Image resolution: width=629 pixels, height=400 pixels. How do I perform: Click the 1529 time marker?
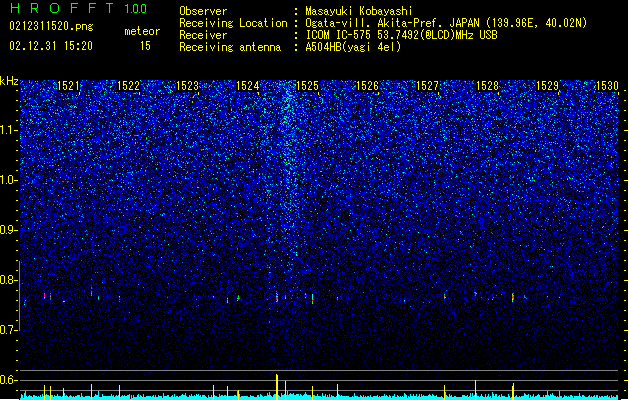[548, 86]
